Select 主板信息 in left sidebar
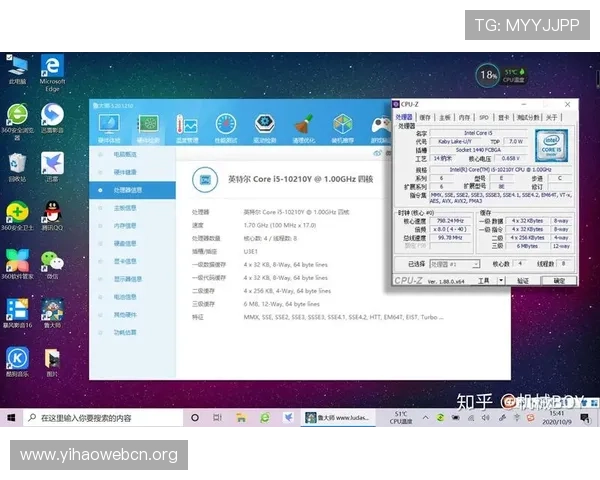The image size is (600, 480). (x=127, y=207)
